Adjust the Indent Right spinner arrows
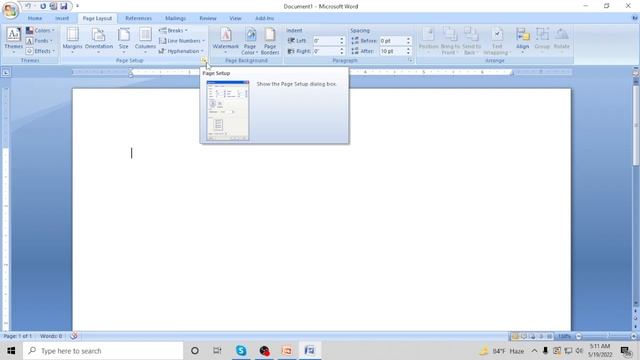The image size is (640, 360). click(x=342, y=51)
